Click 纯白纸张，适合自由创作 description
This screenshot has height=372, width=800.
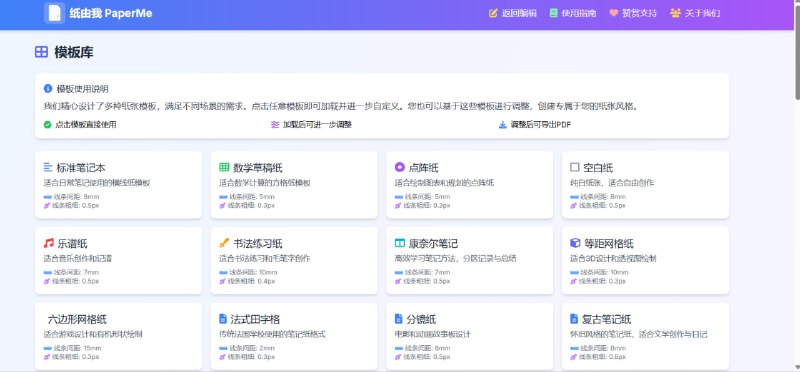[x=612, y=183]
